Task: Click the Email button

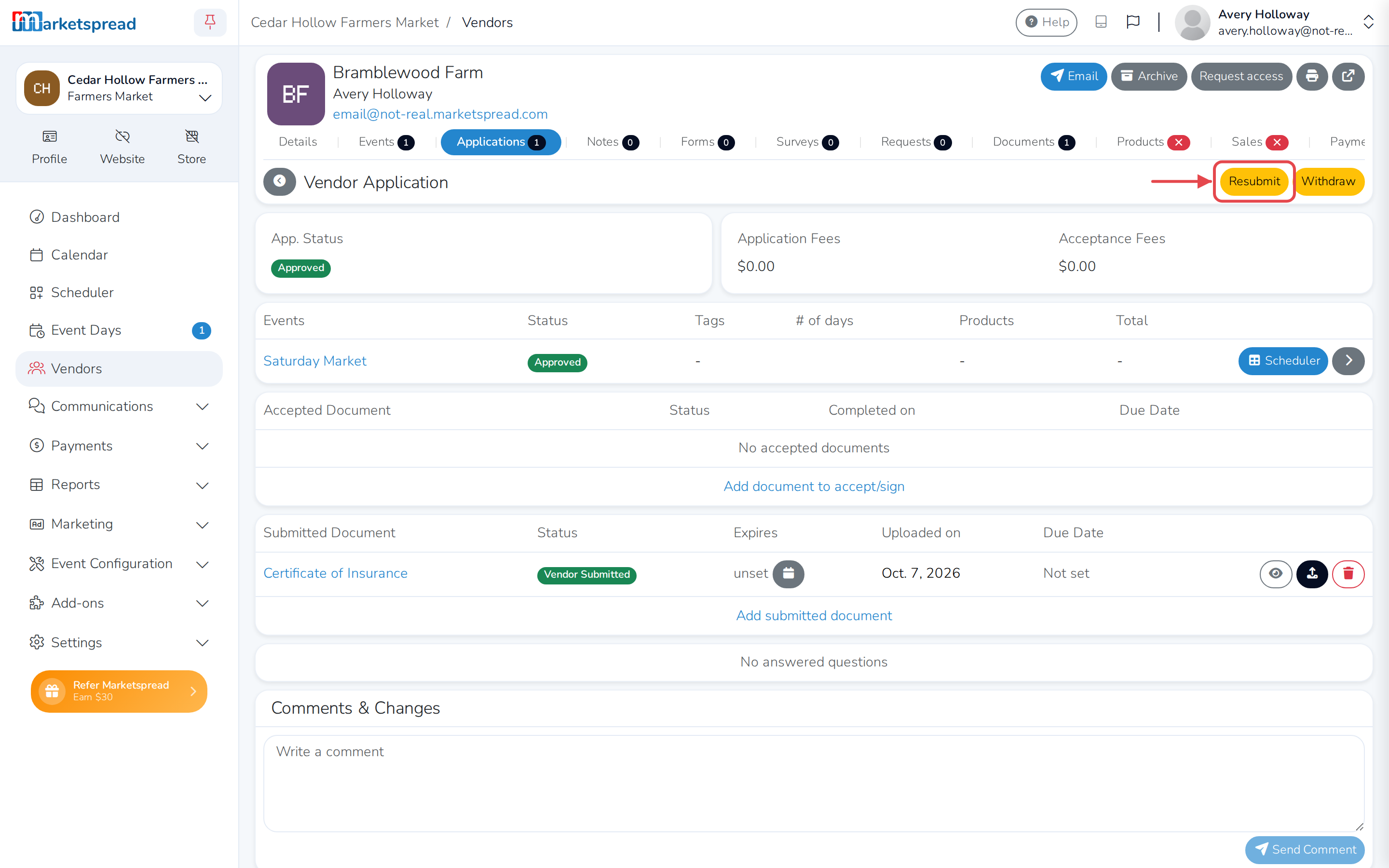Action: pos(1073,76)
